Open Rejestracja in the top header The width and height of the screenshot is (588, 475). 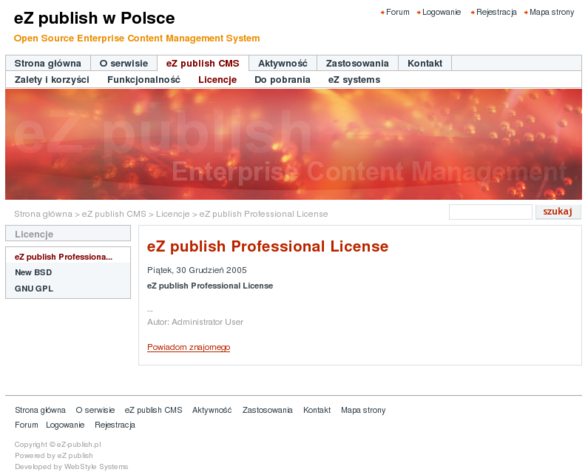click(x=496, y=12)
